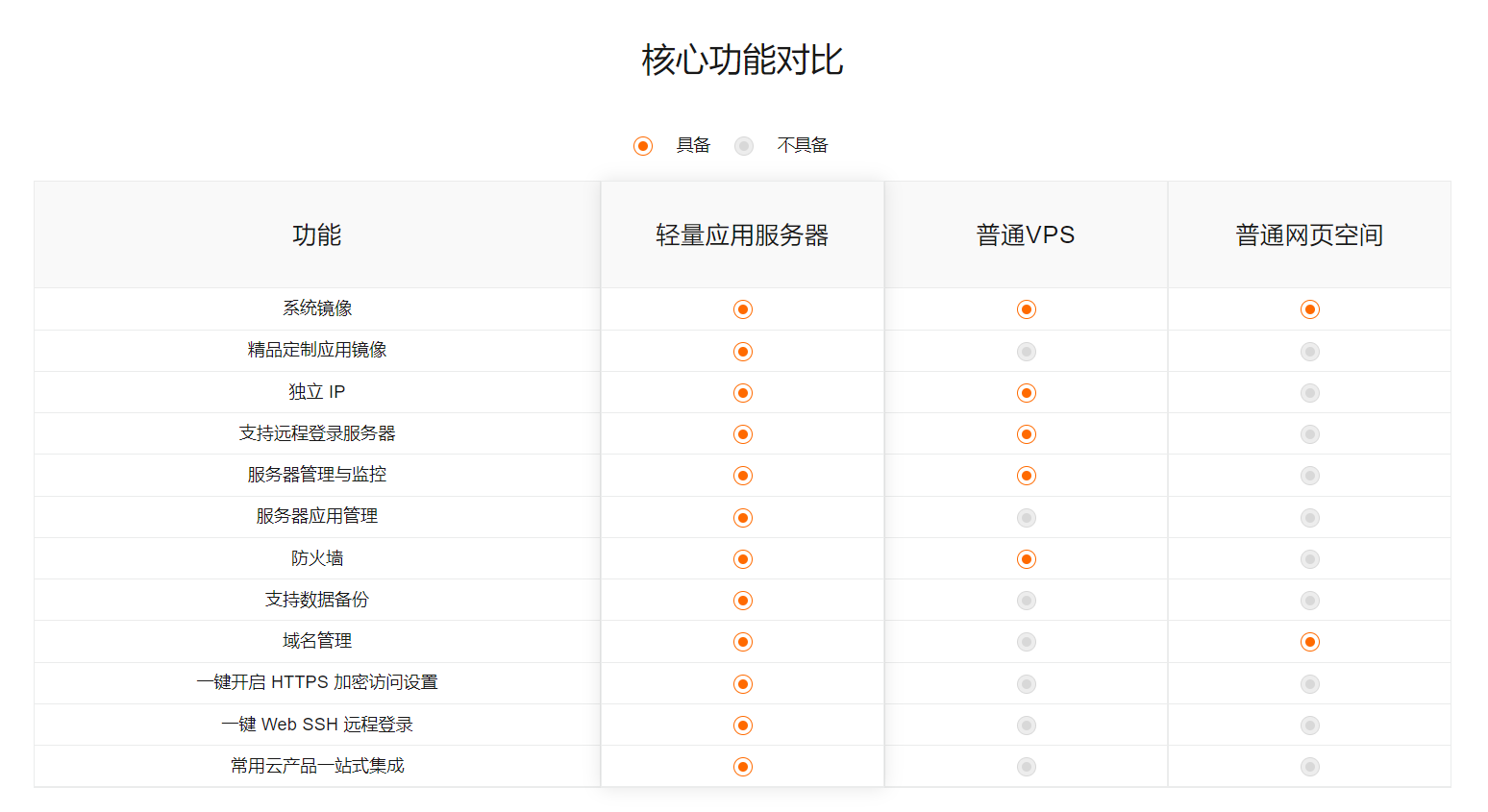Click the gray 不具备 legend indicator
Viewport: 1488px width, 812px height.
pos(744,146)
